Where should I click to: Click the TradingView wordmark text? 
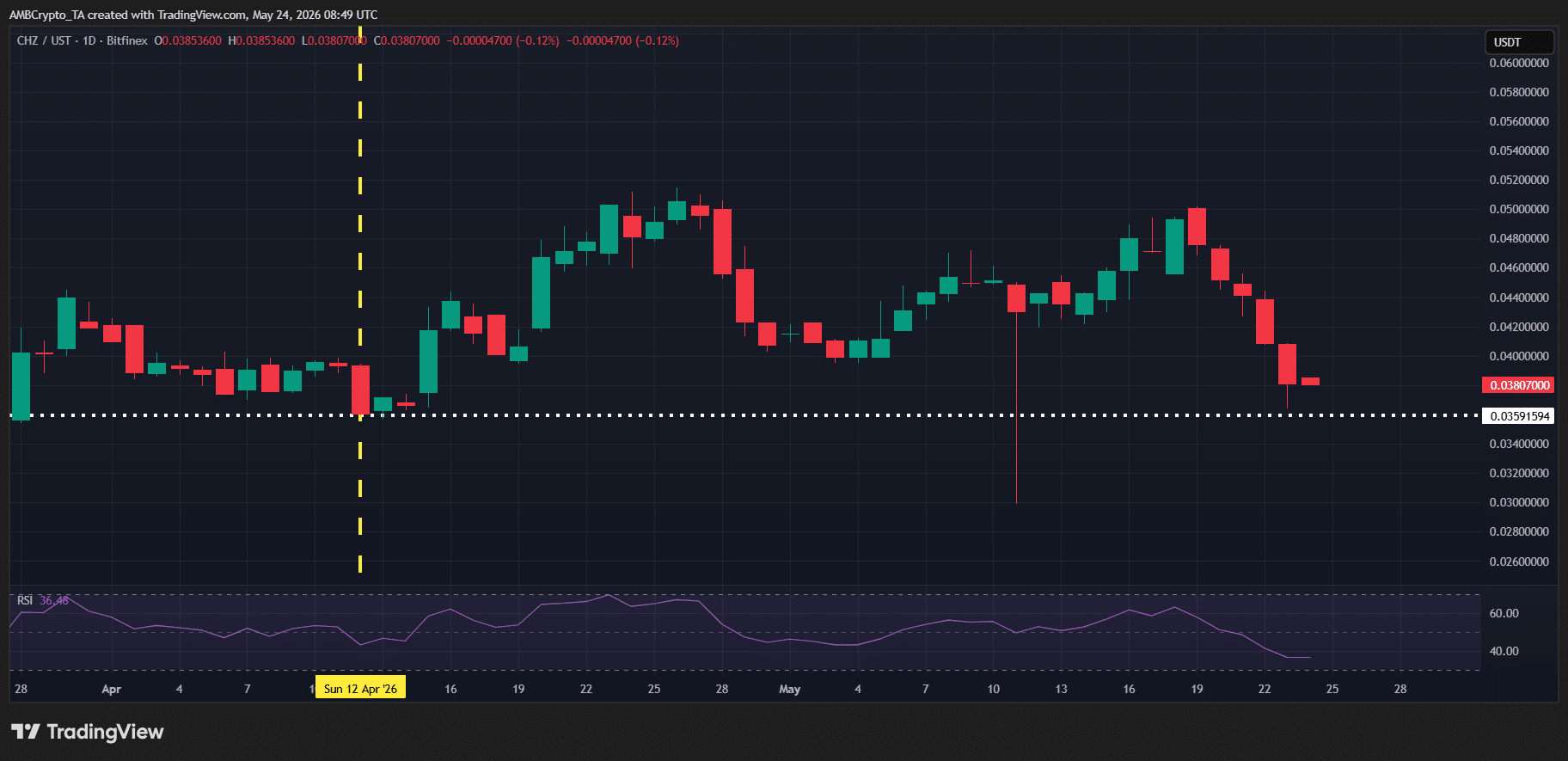(105, 732)
